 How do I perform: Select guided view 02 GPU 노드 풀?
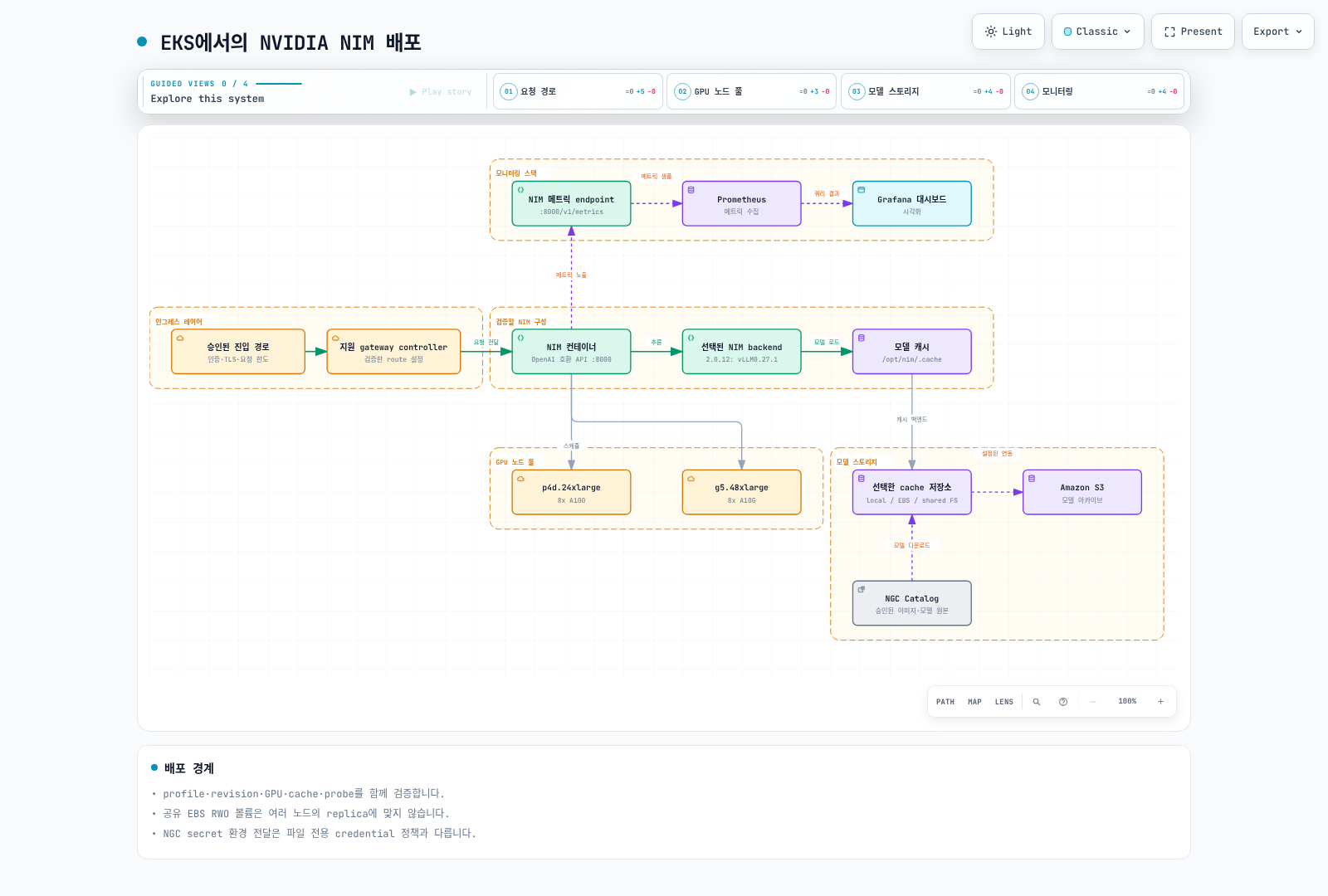click(x=751, y=91)
